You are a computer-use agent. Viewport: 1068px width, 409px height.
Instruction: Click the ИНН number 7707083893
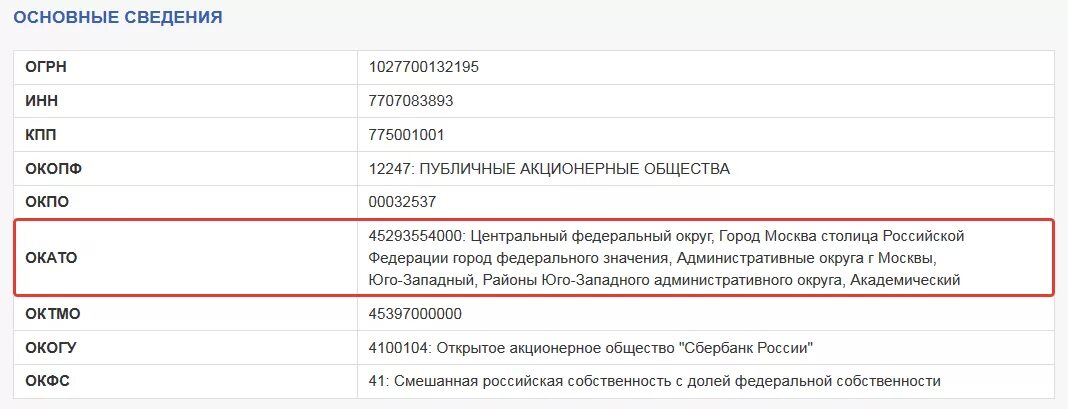(411, 101)
